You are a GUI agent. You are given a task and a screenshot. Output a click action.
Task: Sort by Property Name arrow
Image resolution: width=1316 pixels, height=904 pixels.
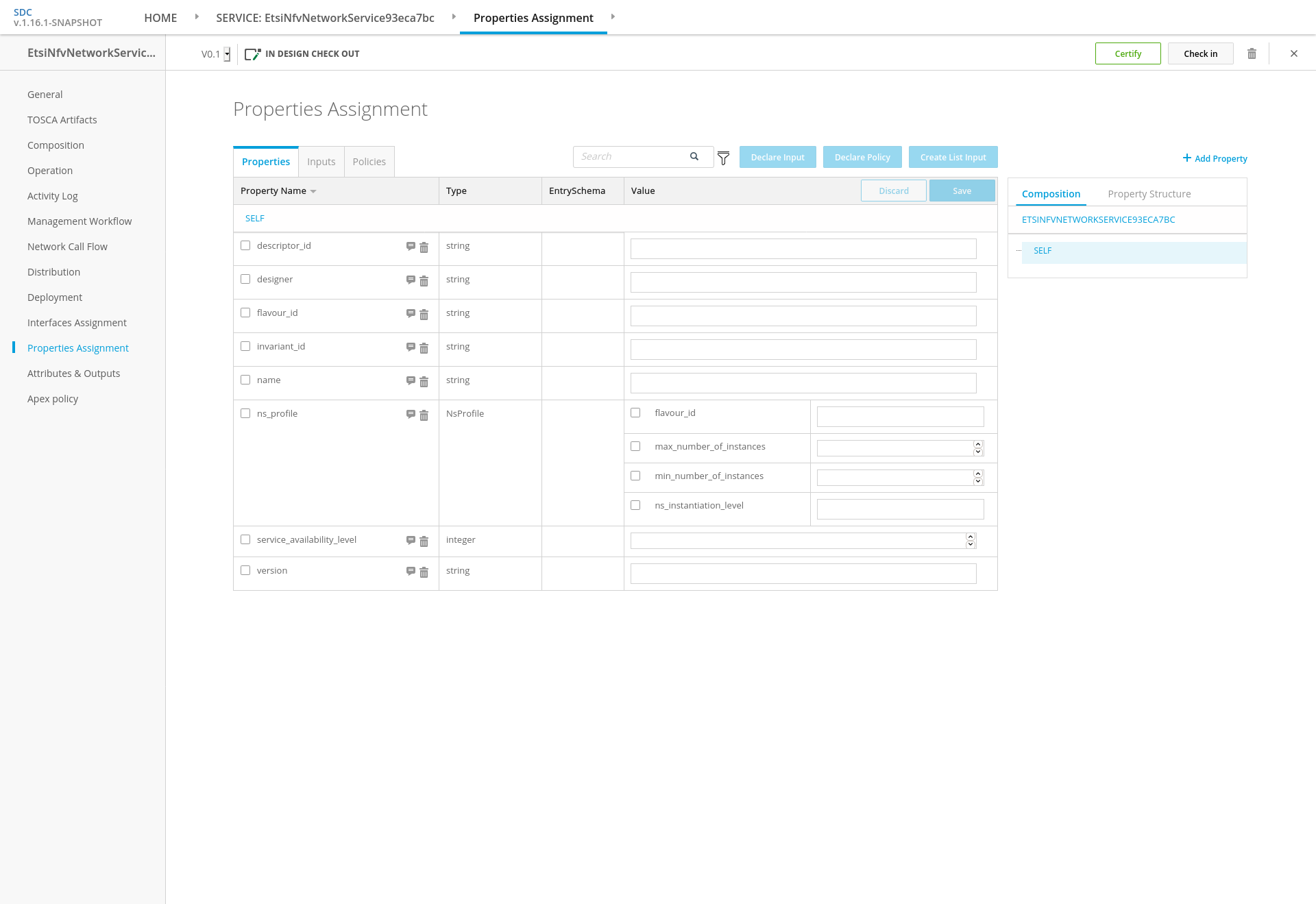click(313, 191)
